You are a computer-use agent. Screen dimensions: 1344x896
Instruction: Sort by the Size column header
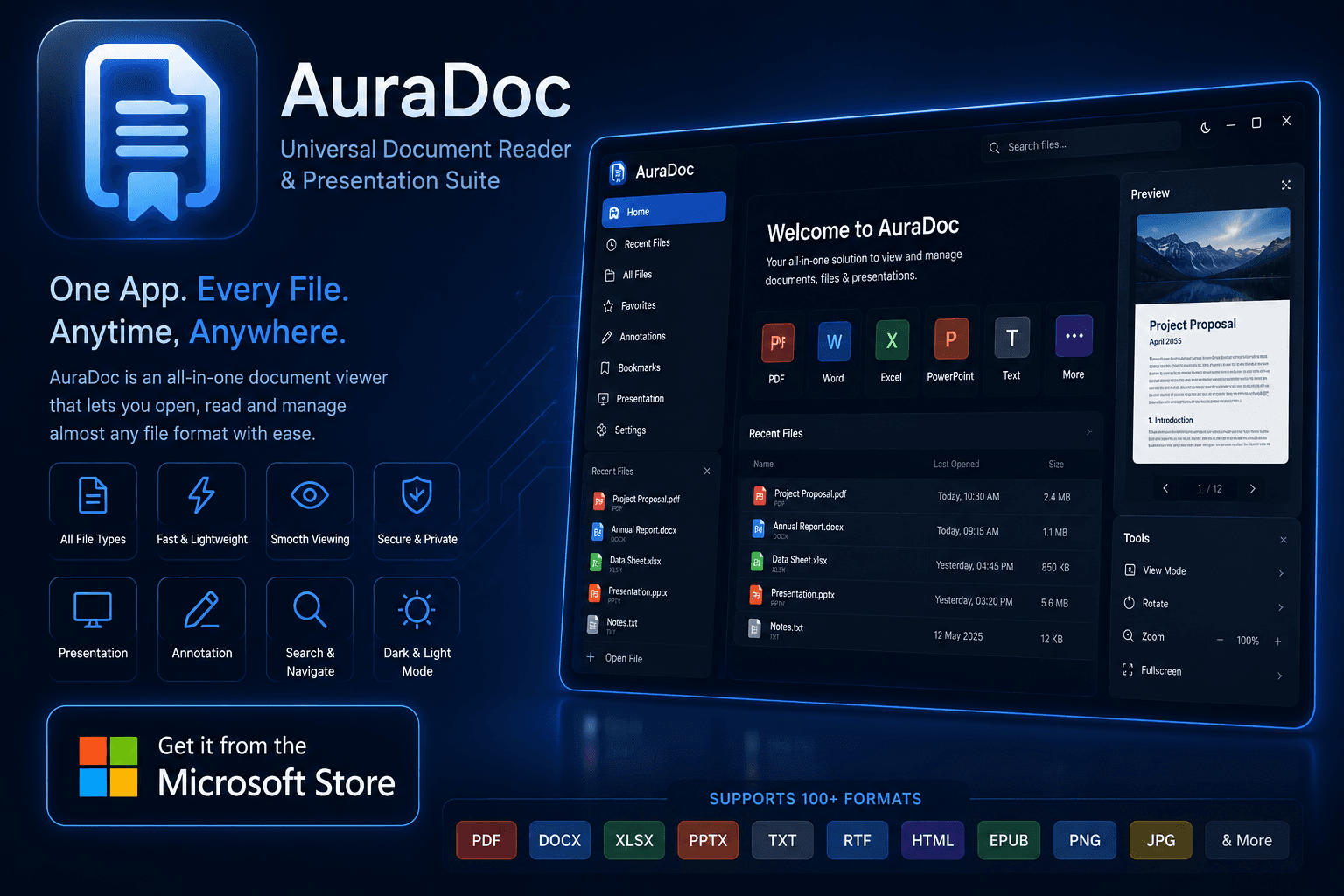click(1056, 465)
